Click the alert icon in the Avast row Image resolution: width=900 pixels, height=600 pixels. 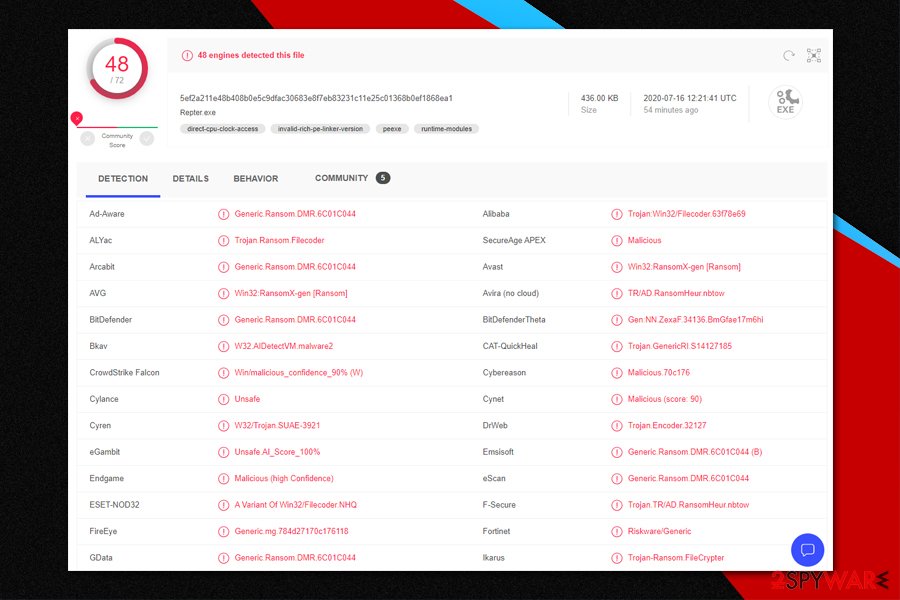(x=616, y=267)
